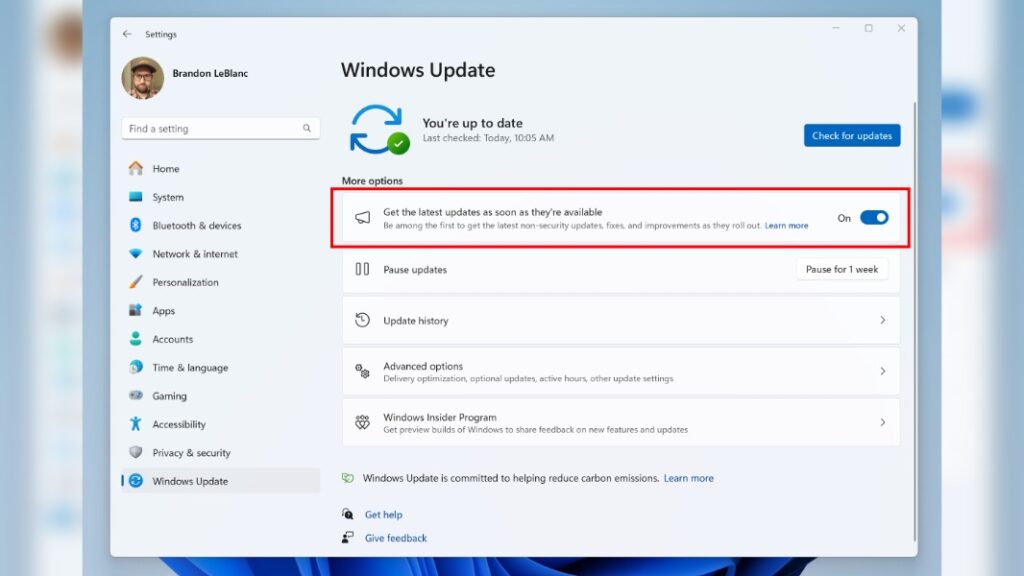The image size is (1024, 576).
Task: Click the Network & internet globe icon
Action: tap(143, 254)
